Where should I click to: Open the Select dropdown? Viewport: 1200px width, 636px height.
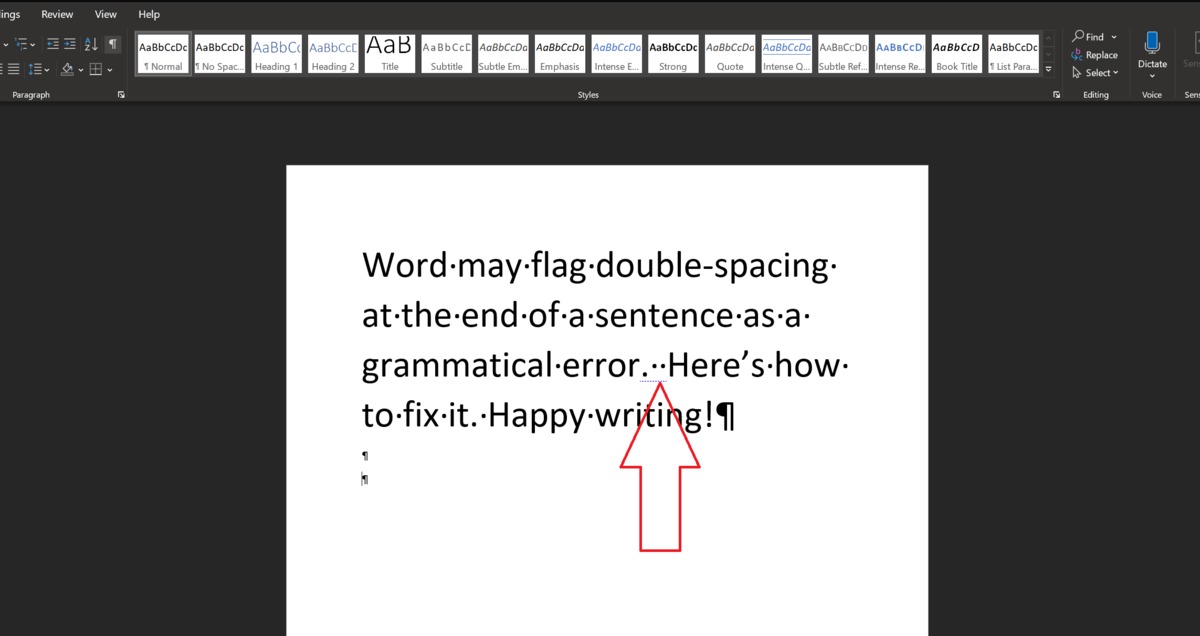click(1094, 72)
